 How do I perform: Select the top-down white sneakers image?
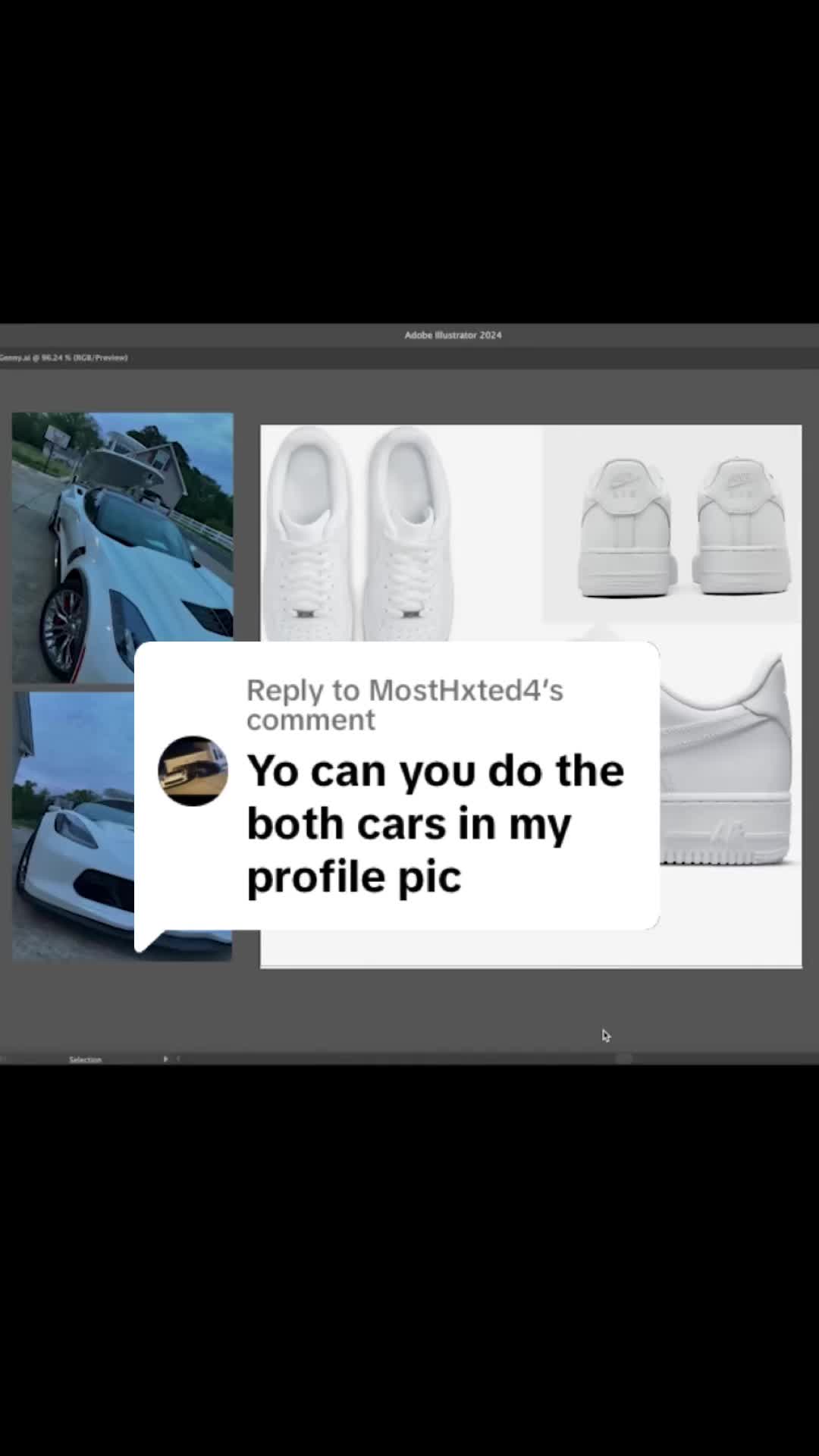point(358,533)
